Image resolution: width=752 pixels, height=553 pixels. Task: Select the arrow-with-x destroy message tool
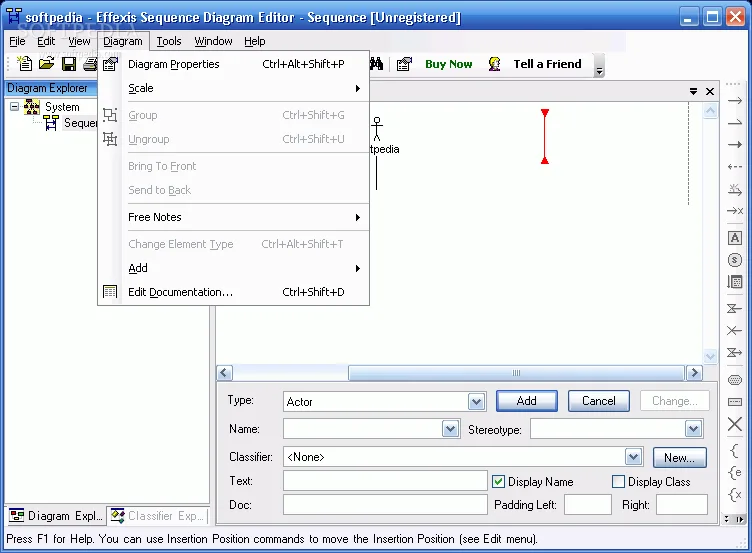(735, 211)
